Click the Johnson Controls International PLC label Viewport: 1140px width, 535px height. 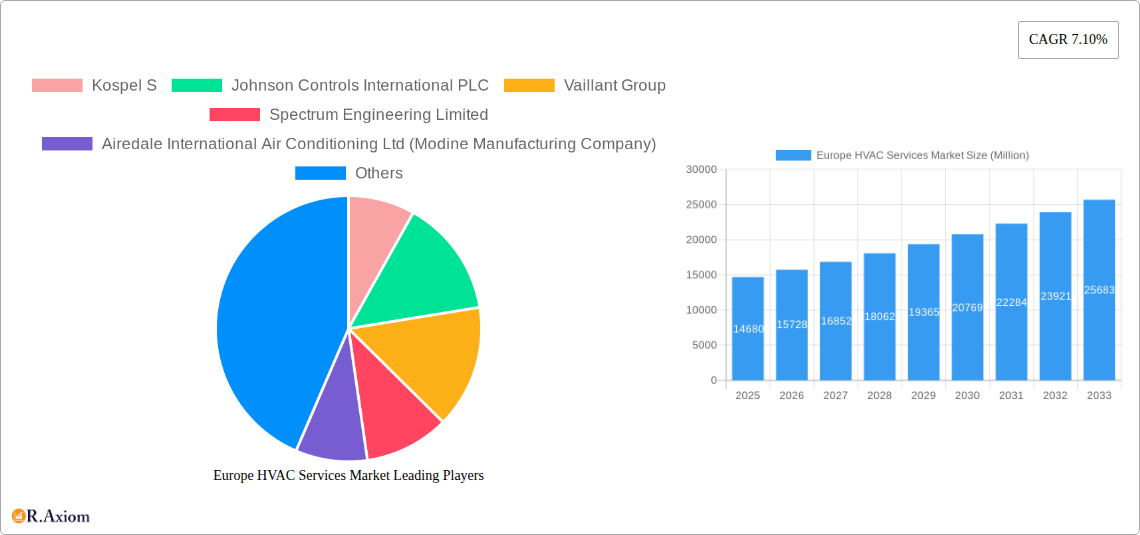coord(360,85)
